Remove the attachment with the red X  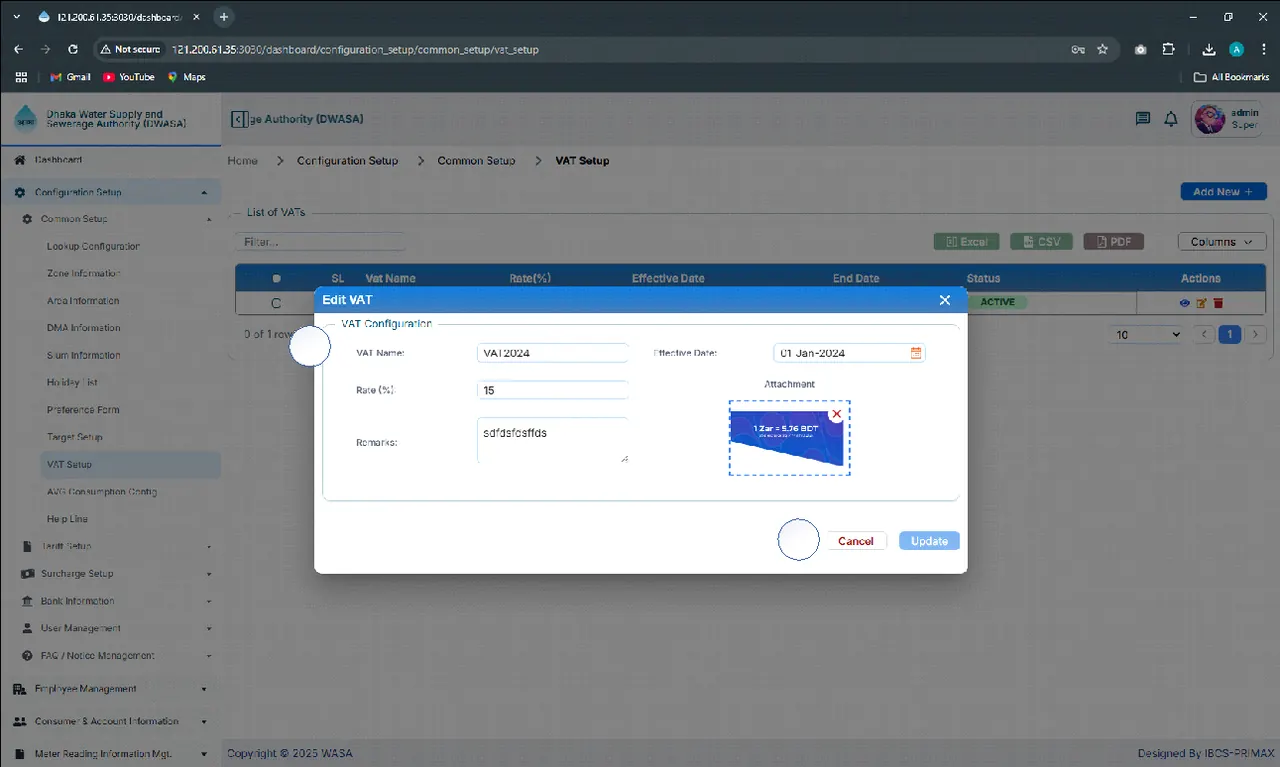click(x=837, y=414)
